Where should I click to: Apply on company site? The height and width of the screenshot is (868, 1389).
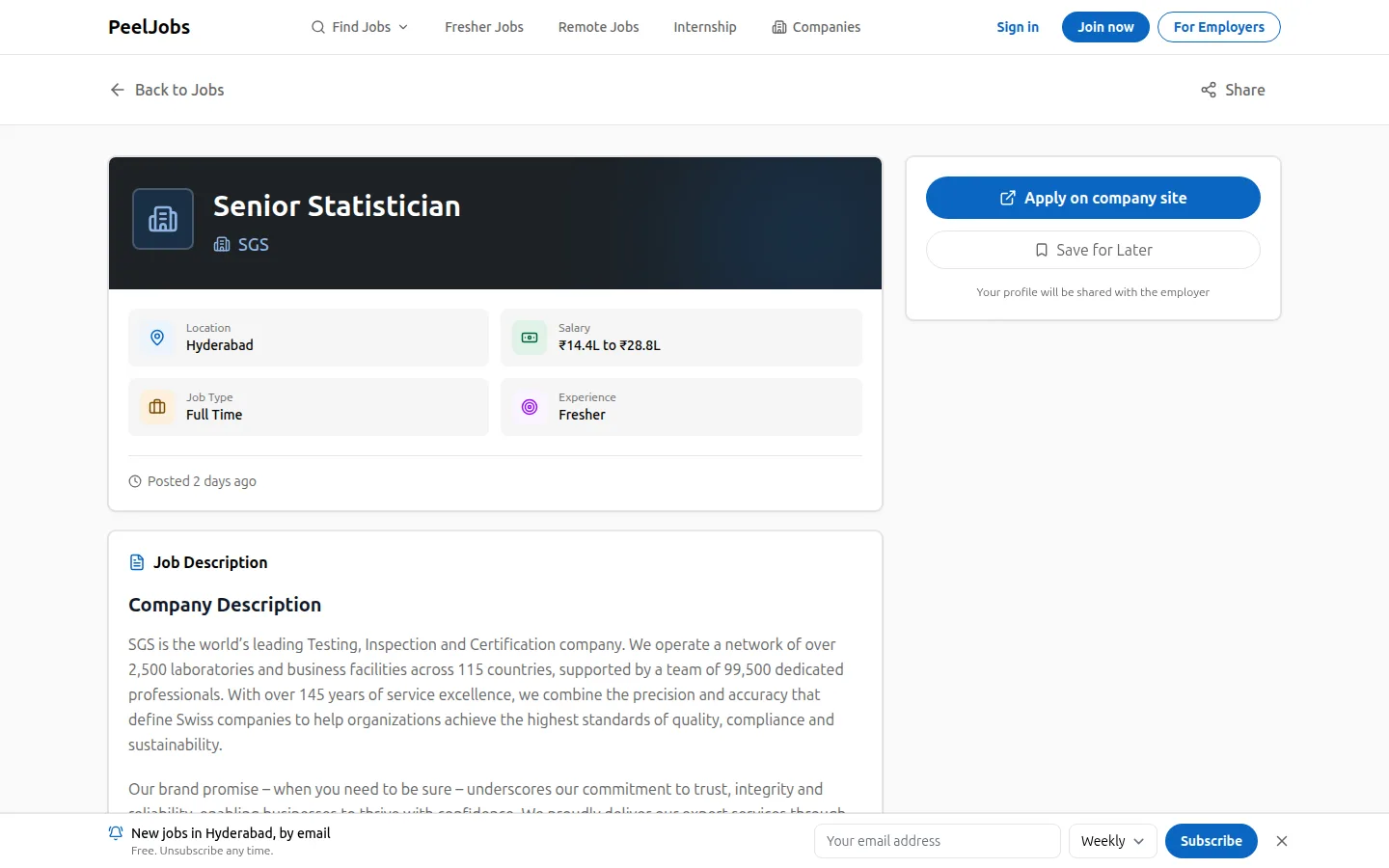(x=1093, y=198)
